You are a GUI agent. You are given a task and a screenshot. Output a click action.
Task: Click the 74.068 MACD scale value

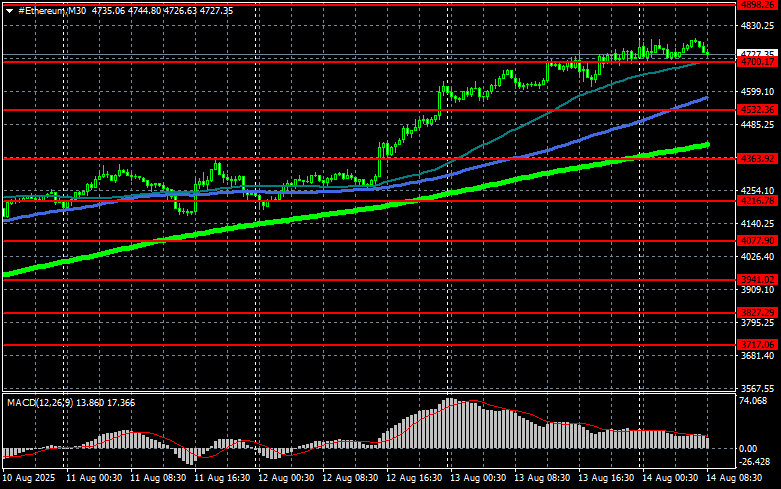tap(753, 401)
